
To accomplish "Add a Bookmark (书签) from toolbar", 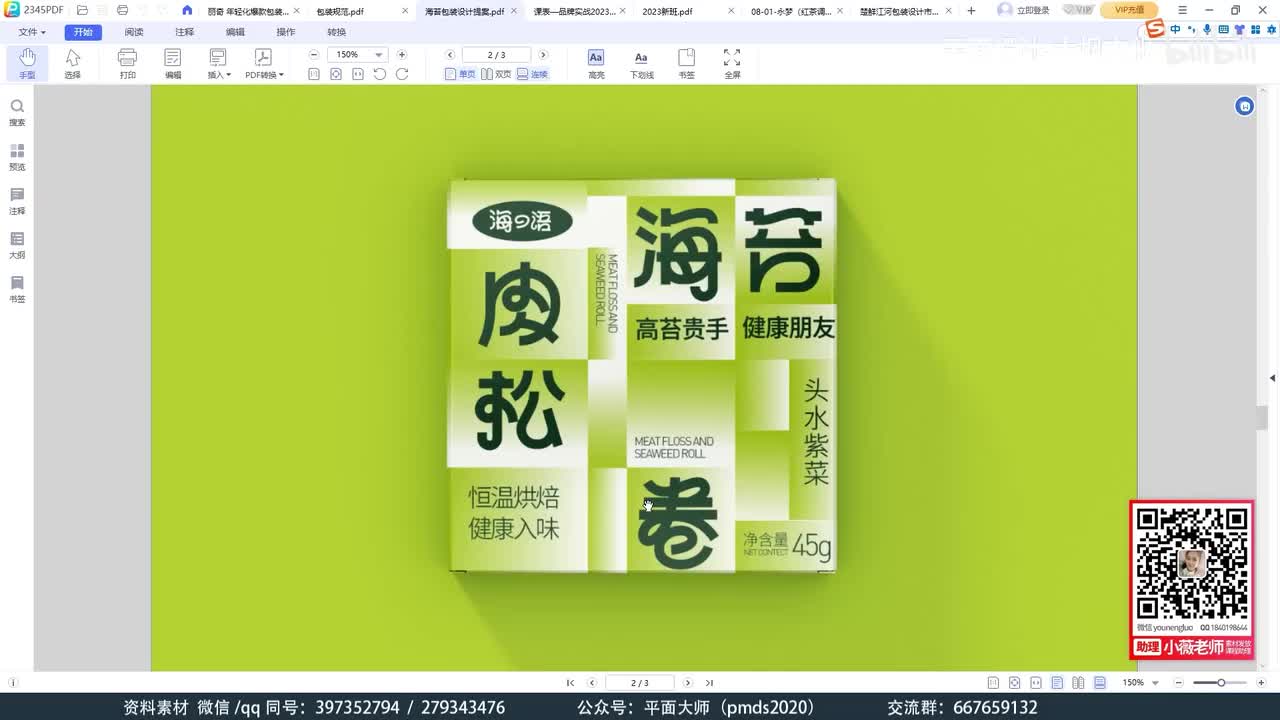I will tap(686, 63).
